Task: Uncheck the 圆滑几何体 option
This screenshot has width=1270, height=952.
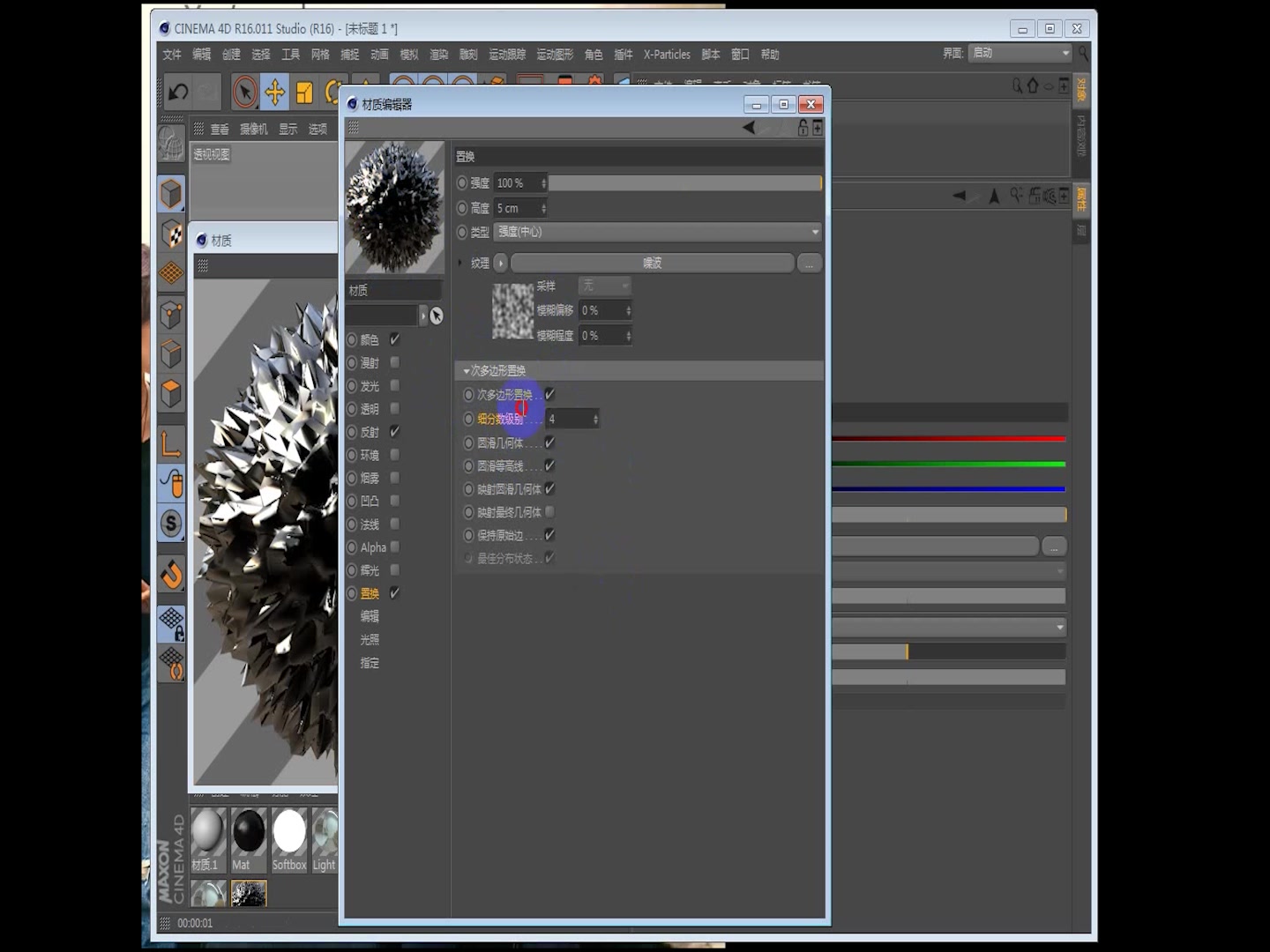Action: [x=549, y=443]
